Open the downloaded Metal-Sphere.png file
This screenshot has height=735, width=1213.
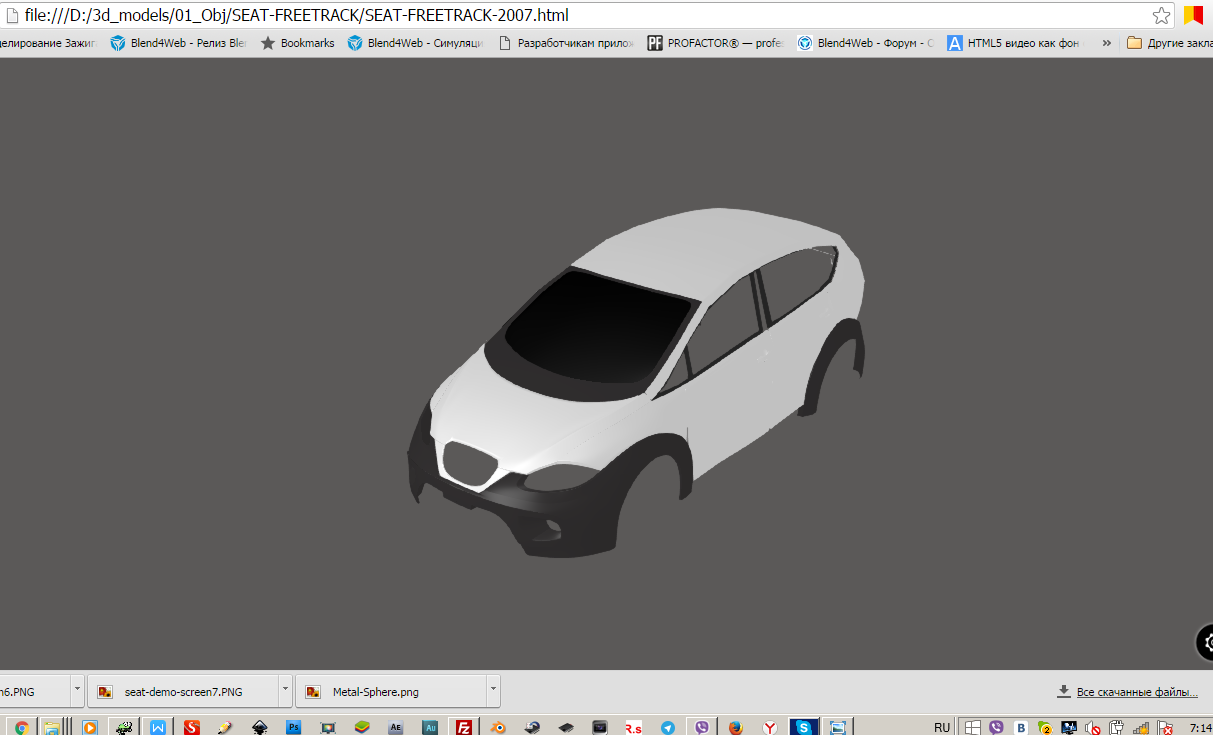(375, 691)
